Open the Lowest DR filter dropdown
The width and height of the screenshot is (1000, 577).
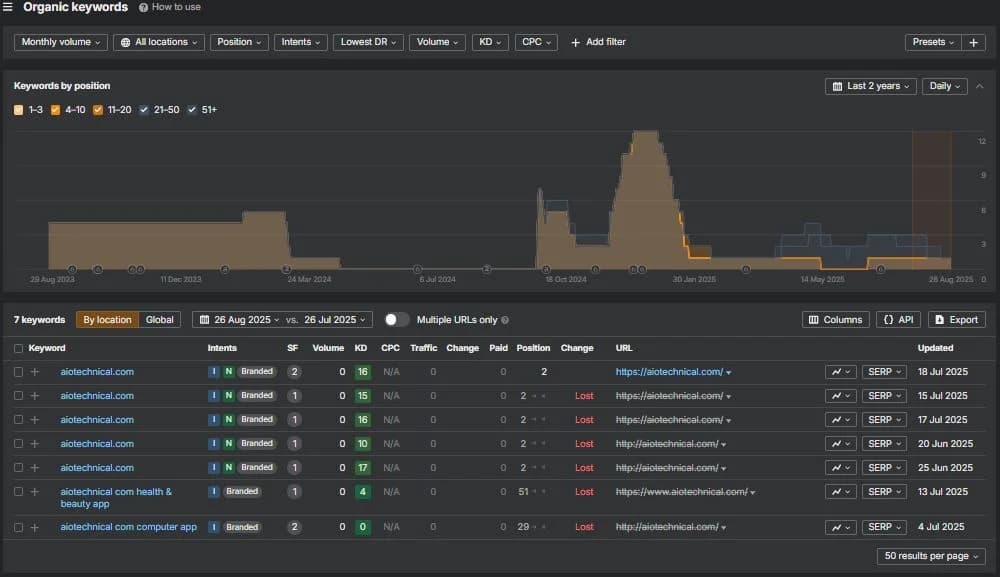pos(368,42)
